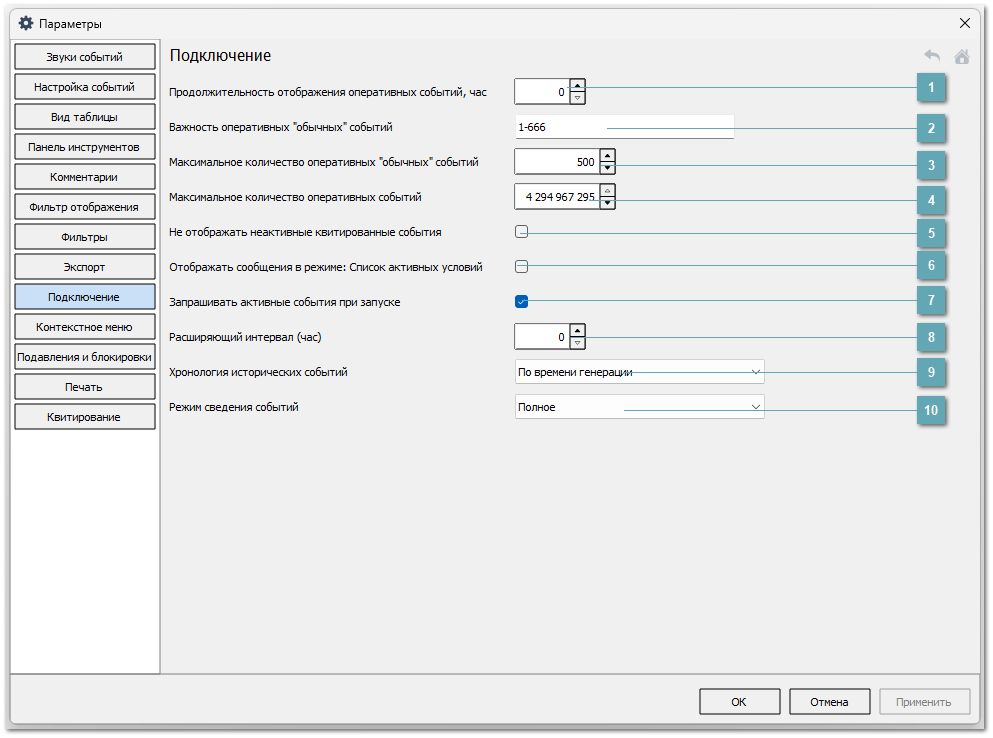This screenshot has width=993, height=738.
Task: Click the undo arrow icon in header
Action: pyautogui.click(x=932, y=57)
